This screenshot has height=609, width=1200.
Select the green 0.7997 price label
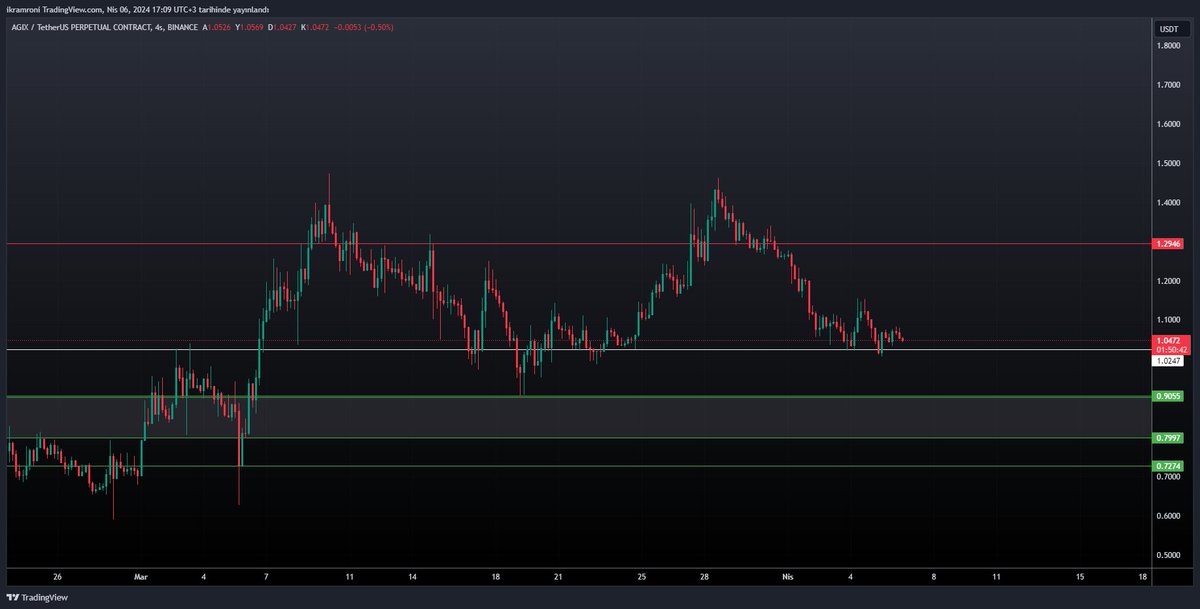click(x=1169, y=438)
